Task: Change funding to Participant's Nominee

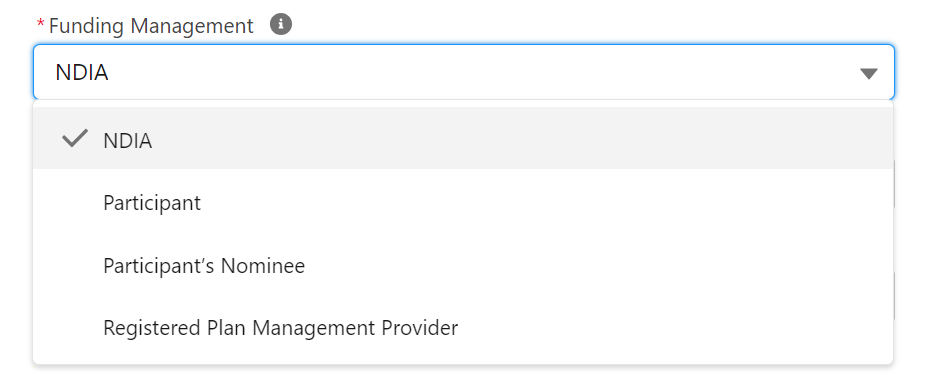Action: tap(463, 265)
